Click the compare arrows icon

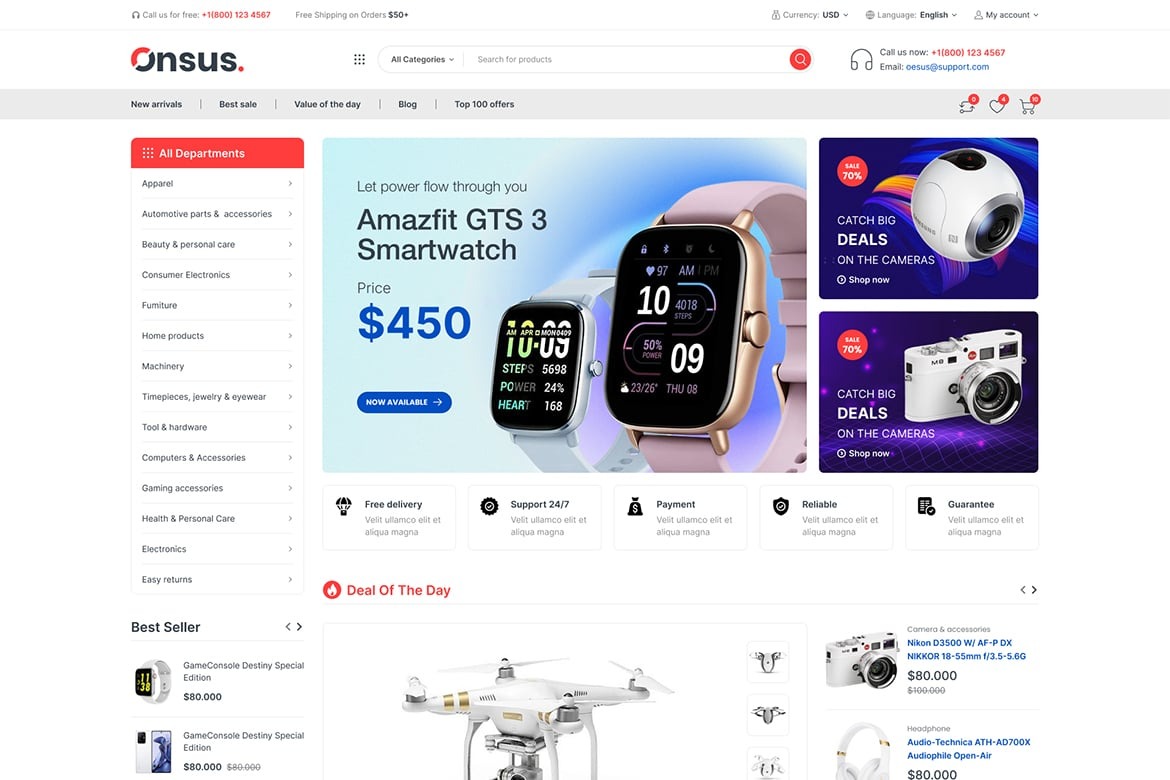point(967,106)
